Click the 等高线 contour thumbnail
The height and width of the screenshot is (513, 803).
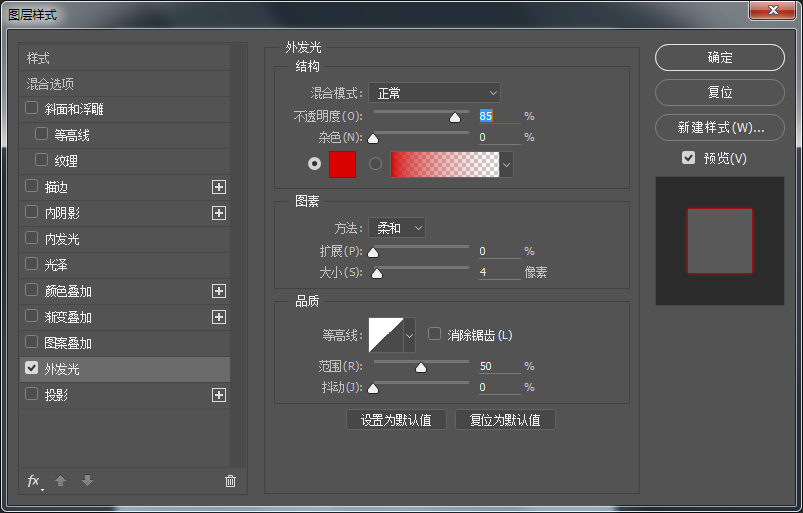pos(386,335)
